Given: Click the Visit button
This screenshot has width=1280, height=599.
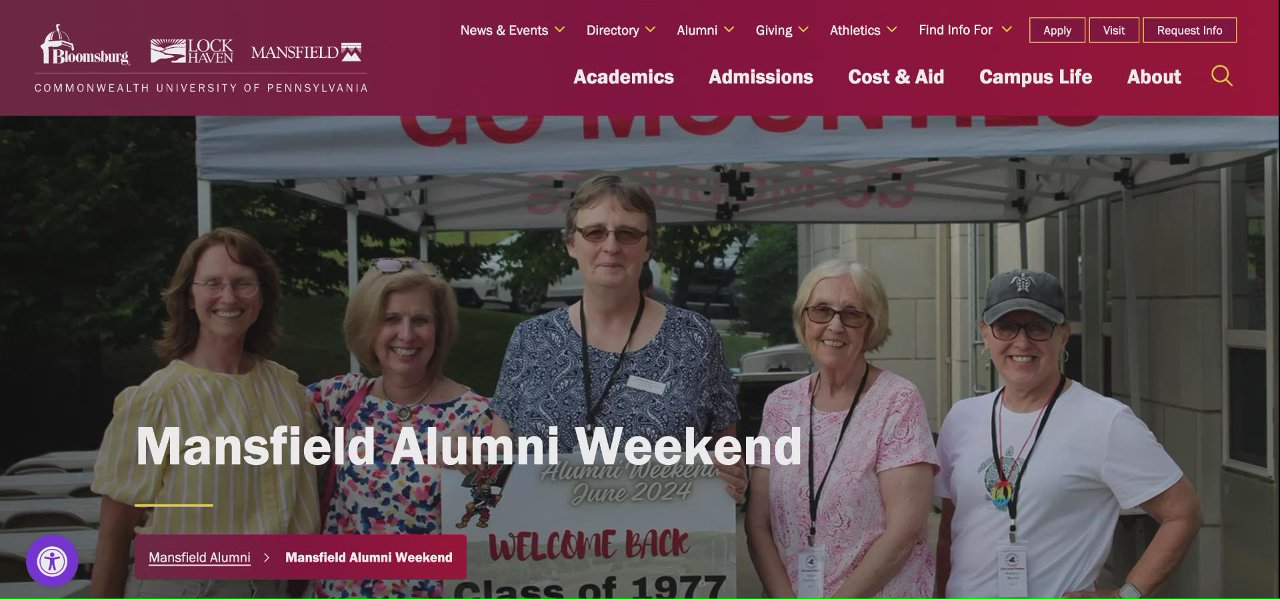Looking at the screenshot, I should [1114, 30].
